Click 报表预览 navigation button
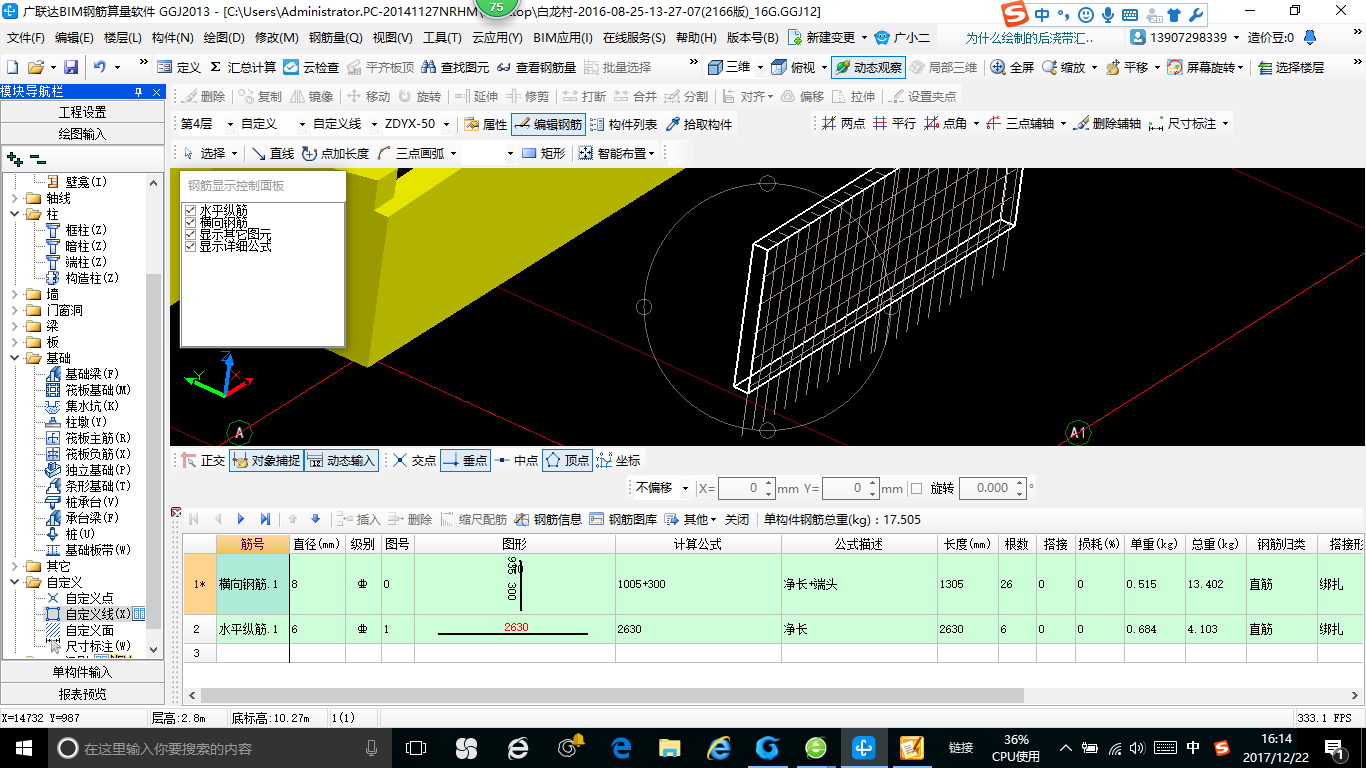1366x768 pixels. pos(82,694)
